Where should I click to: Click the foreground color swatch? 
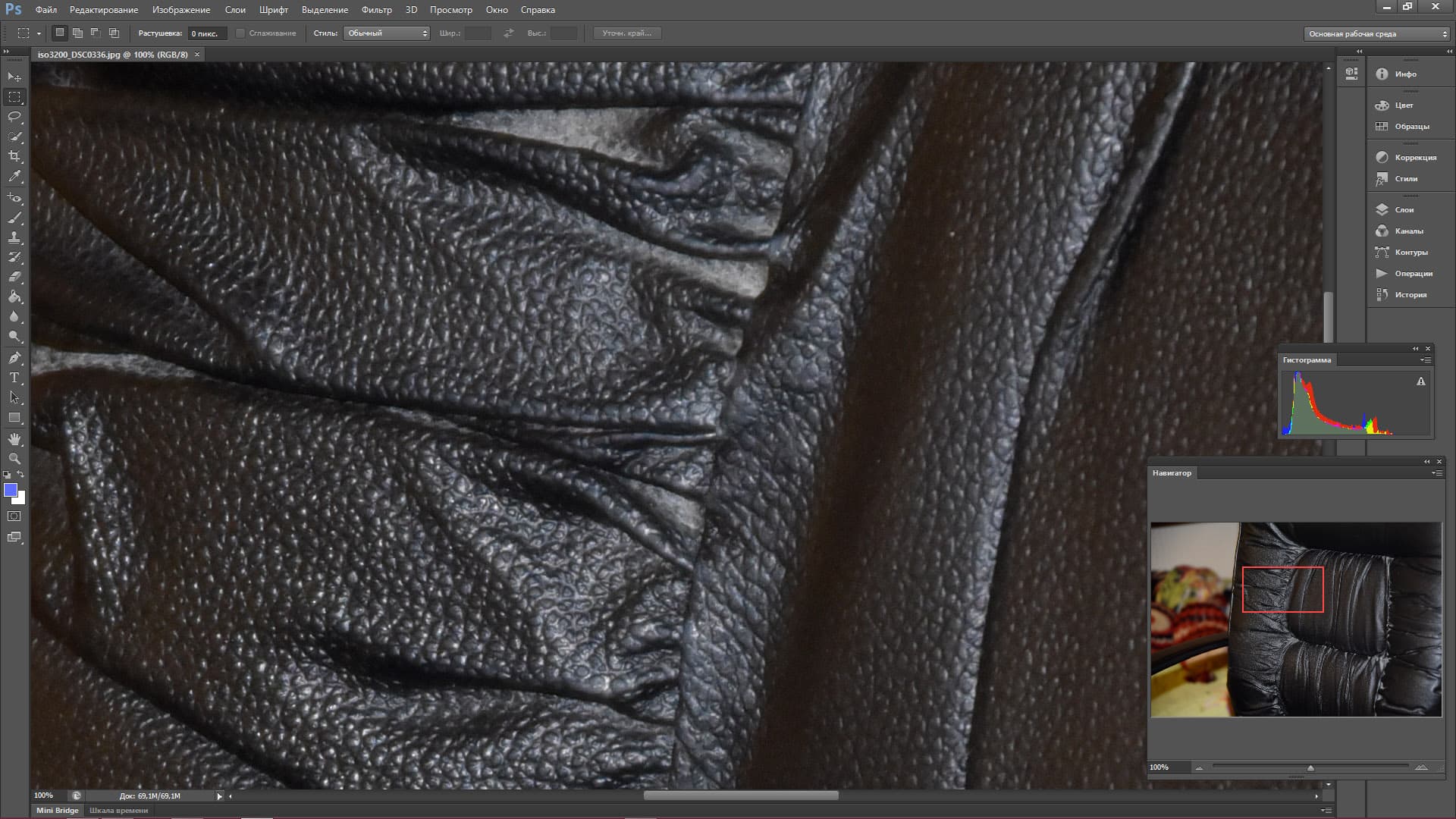click(11, 491)
